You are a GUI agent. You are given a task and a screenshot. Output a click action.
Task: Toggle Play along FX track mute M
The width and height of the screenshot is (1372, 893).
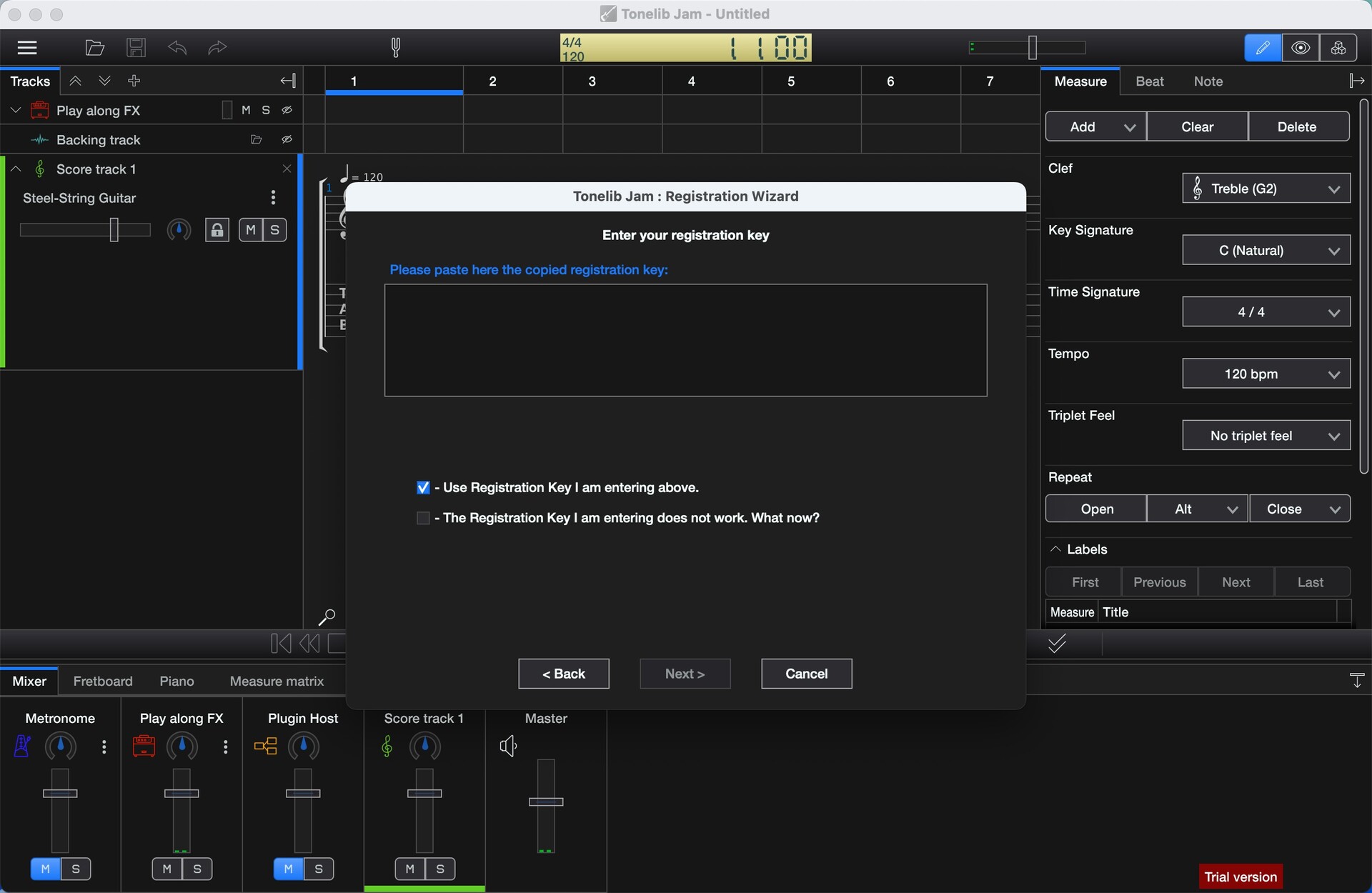tap(246, 110)
